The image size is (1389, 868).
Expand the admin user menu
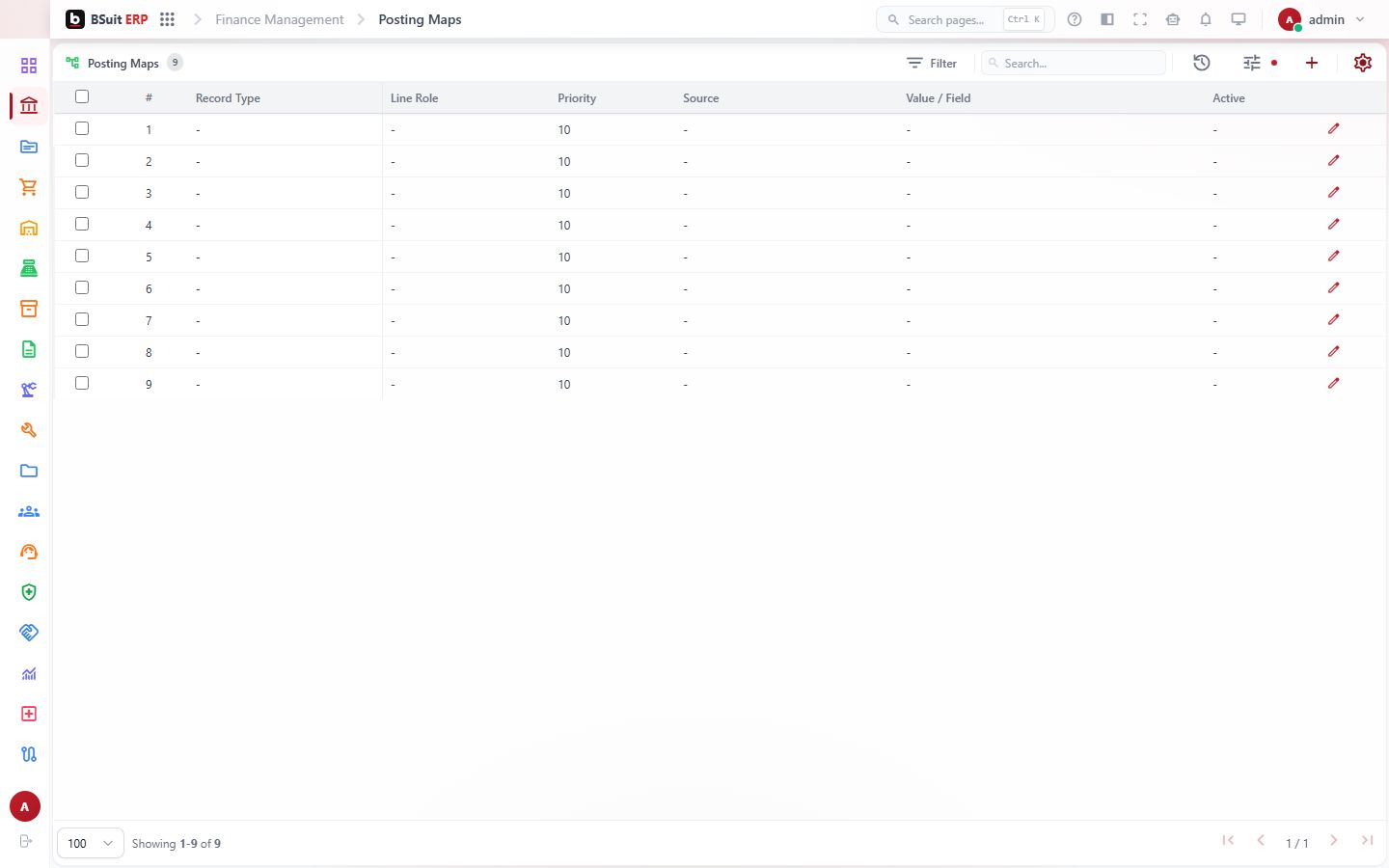pyautogui.click(x=1321, y=19)
